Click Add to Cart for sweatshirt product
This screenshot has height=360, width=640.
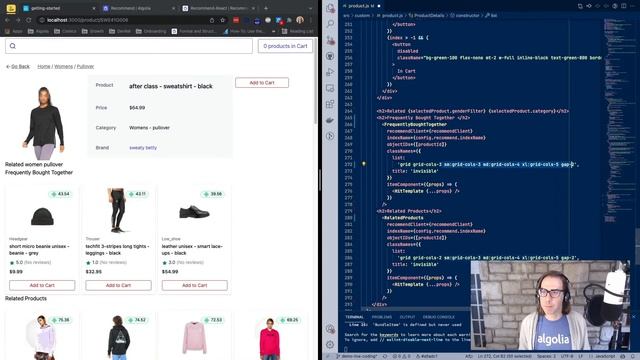[x=262, y=82]
